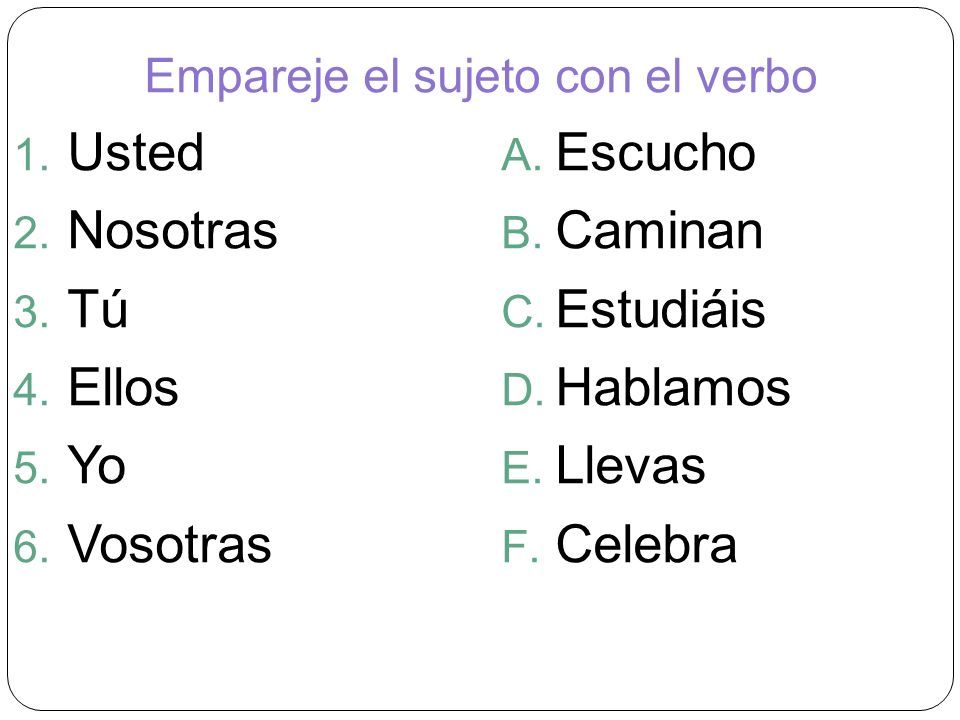
Task: Choose the verb 'Estudiáis'
Action: (661, 309)
